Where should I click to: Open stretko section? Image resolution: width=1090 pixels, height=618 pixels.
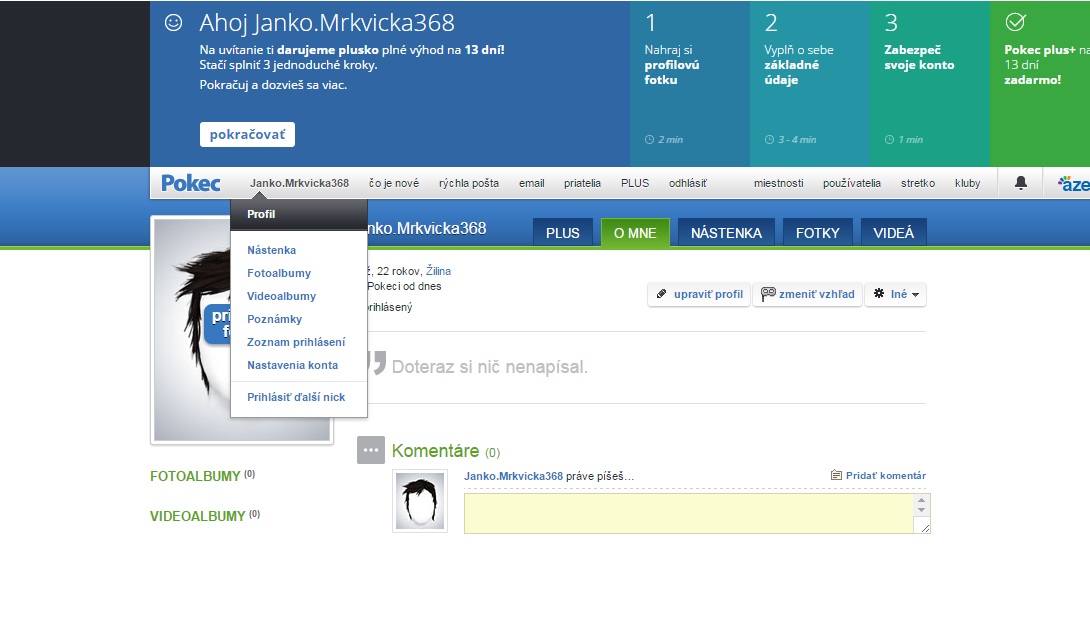tap(918, 183)
